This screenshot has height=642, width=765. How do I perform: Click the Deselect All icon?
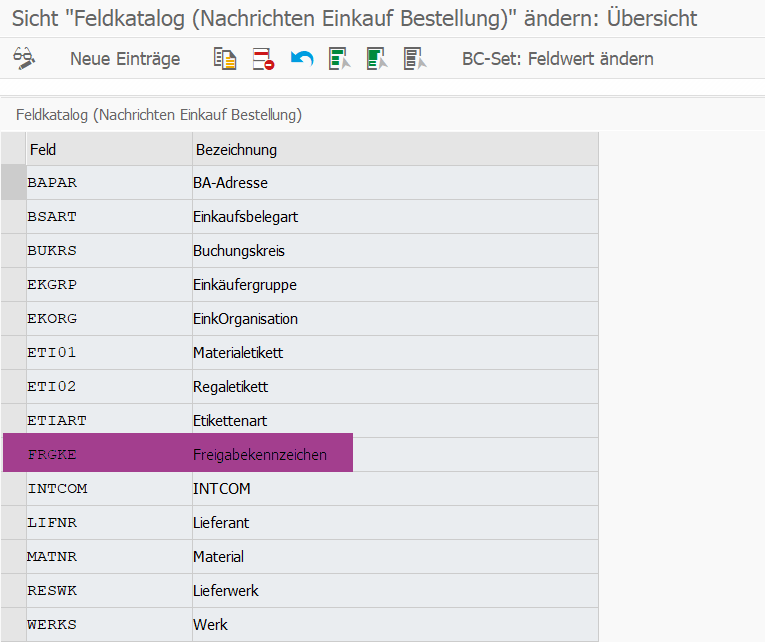[415, 59]
